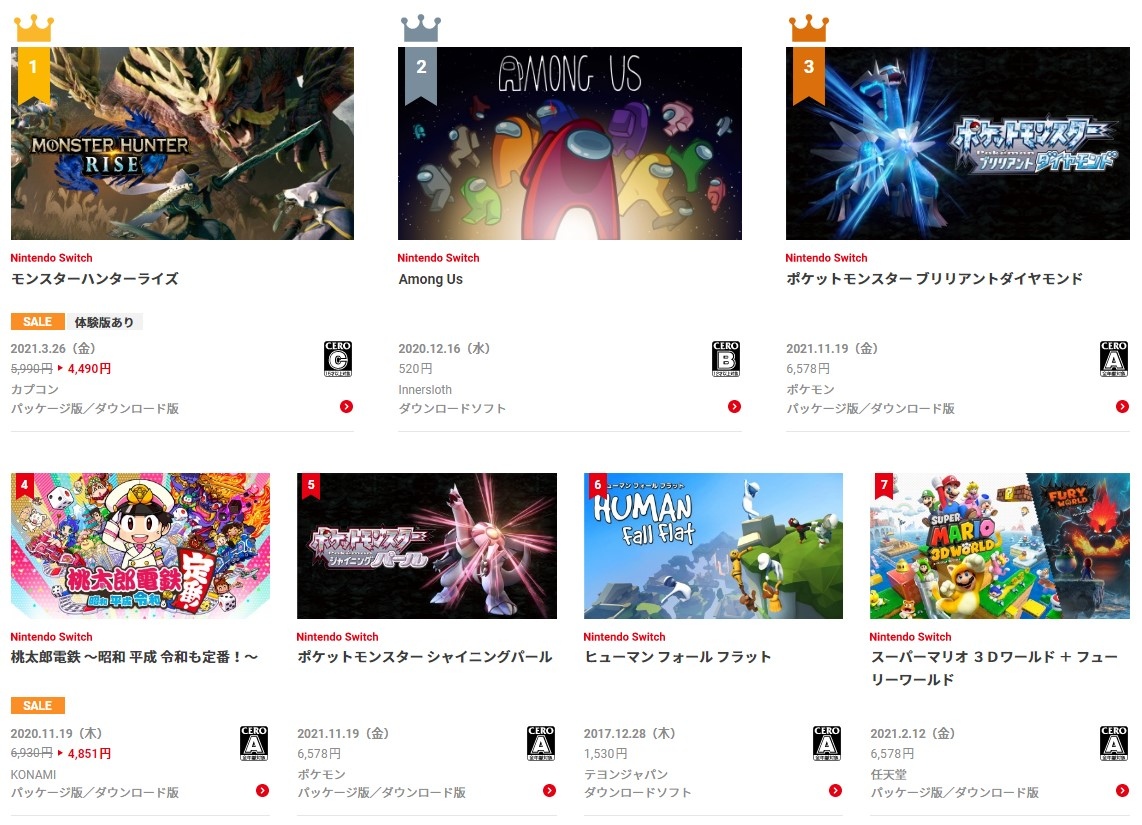Click the red arrow icon for Pokémon Brilliant Diamond
Viewport: 1142px width, 825px height.
1122,406
